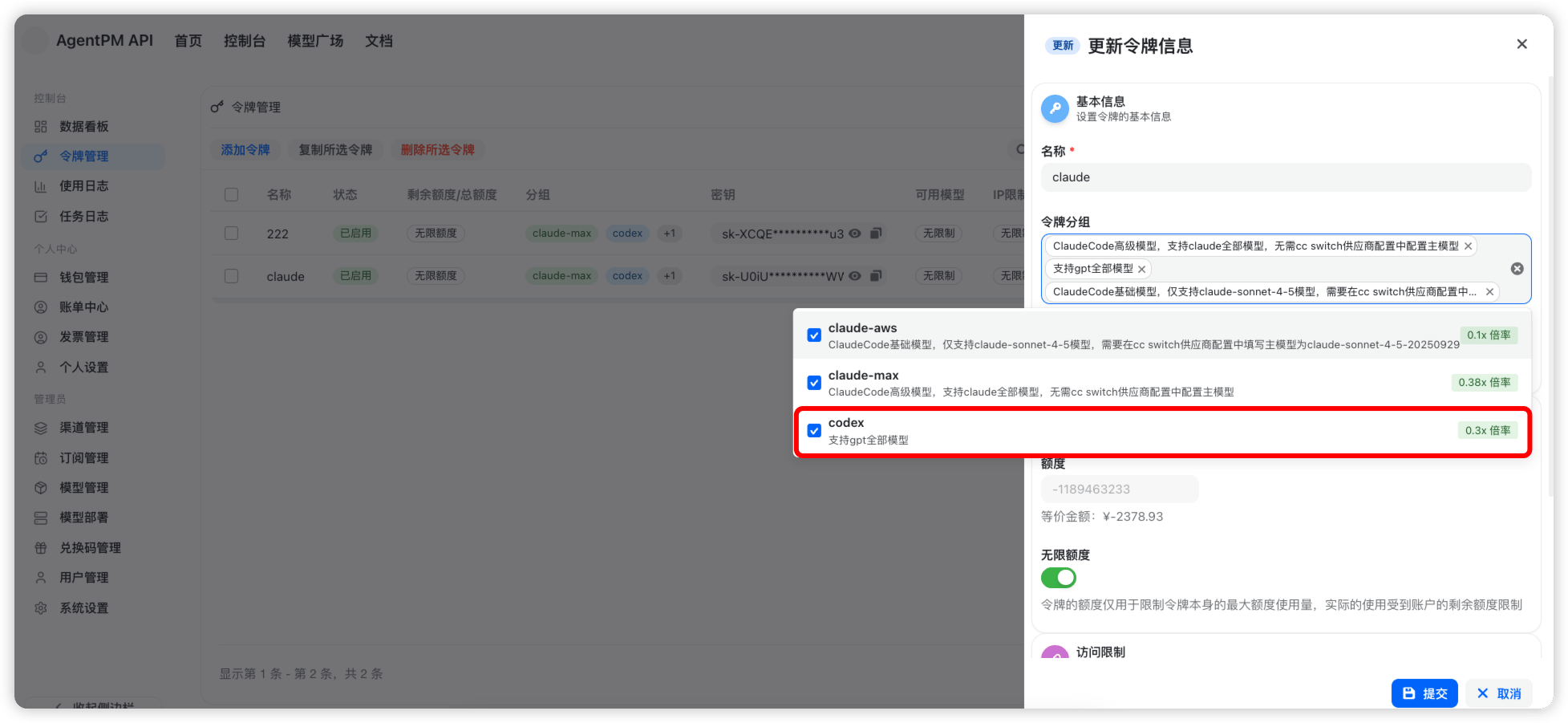Click the 模型部署 server icon
Image resolution: width=1568 pixels, height=723 pixels.
40,518
